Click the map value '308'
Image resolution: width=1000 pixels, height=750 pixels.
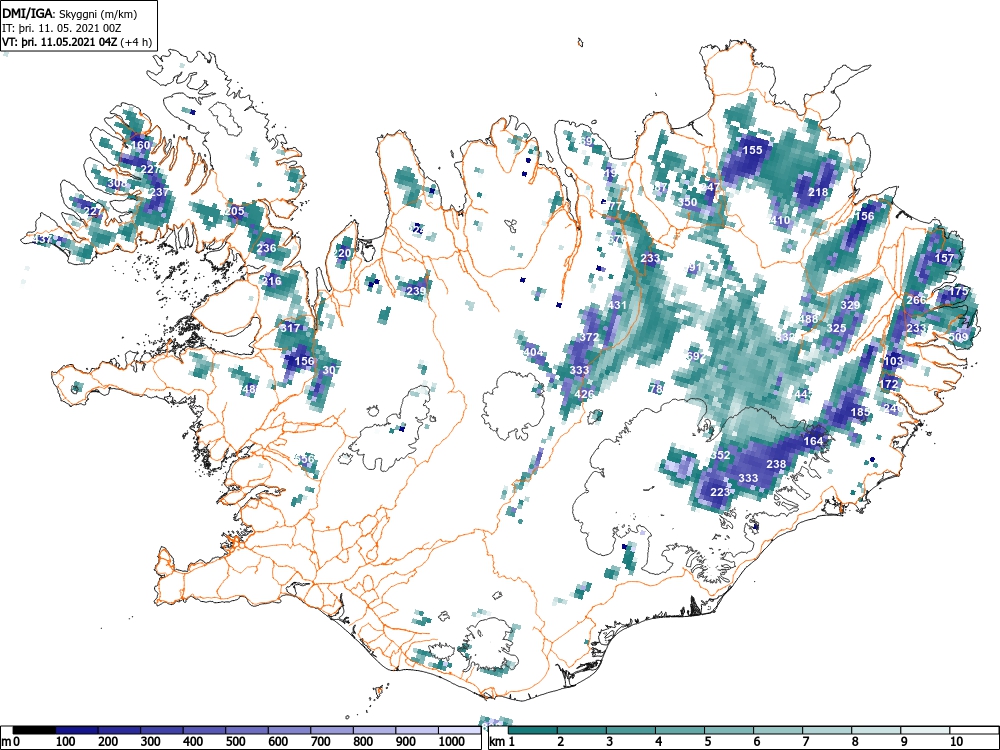tap(117, 183)
